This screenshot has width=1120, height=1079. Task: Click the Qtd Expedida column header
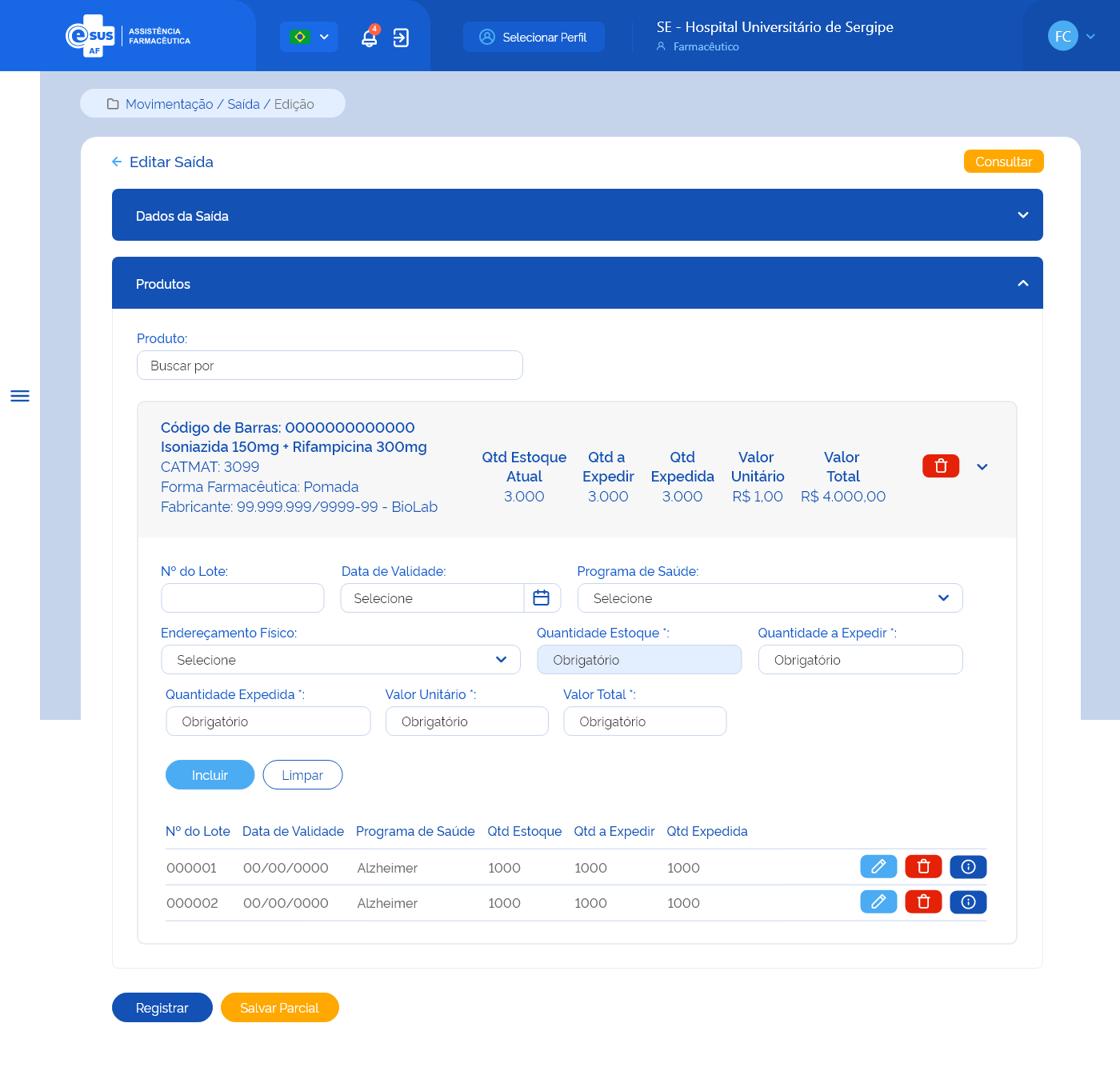pos(707,831)
